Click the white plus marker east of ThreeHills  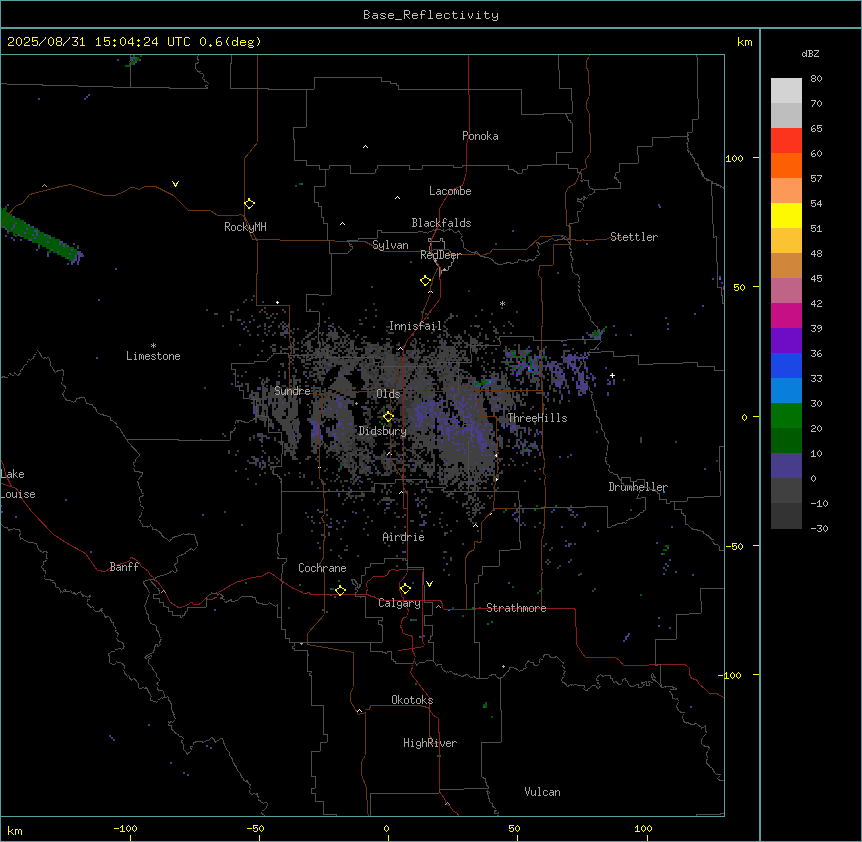612,375
